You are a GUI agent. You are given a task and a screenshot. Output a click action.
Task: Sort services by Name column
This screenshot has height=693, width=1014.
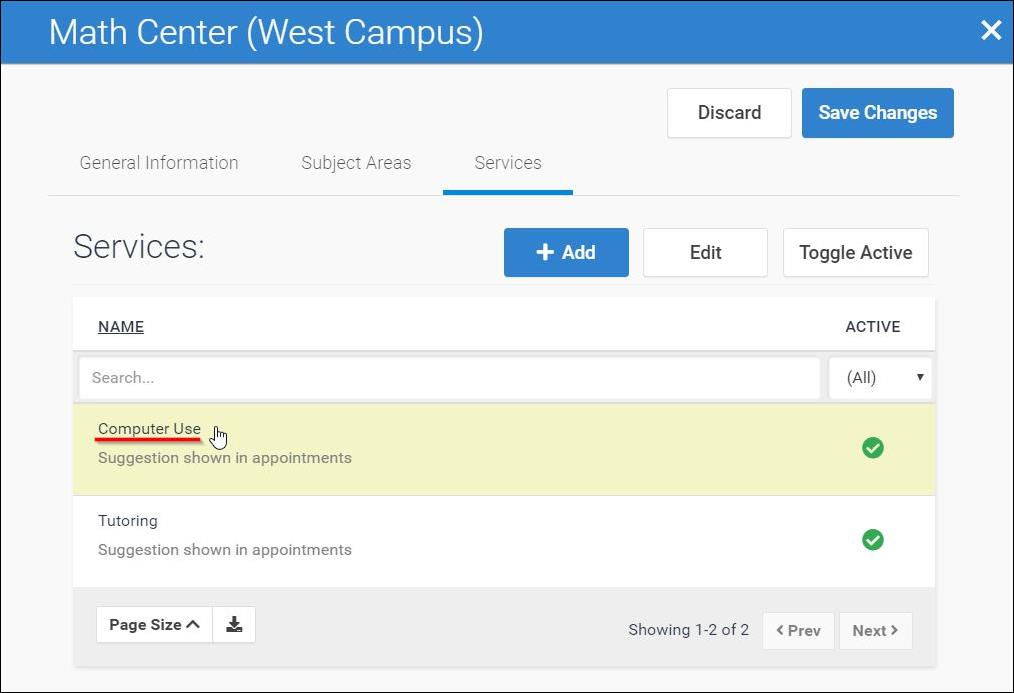click(121, 327)
